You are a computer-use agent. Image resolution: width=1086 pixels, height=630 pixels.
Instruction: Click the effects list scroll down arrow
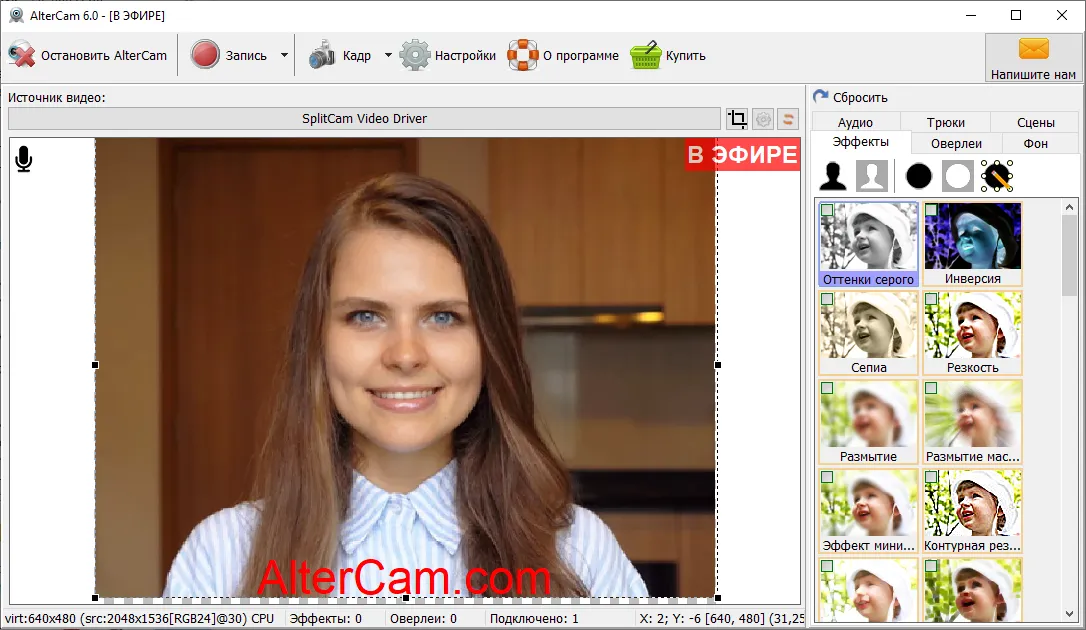pyautogui.click(x=1069, y=614)
